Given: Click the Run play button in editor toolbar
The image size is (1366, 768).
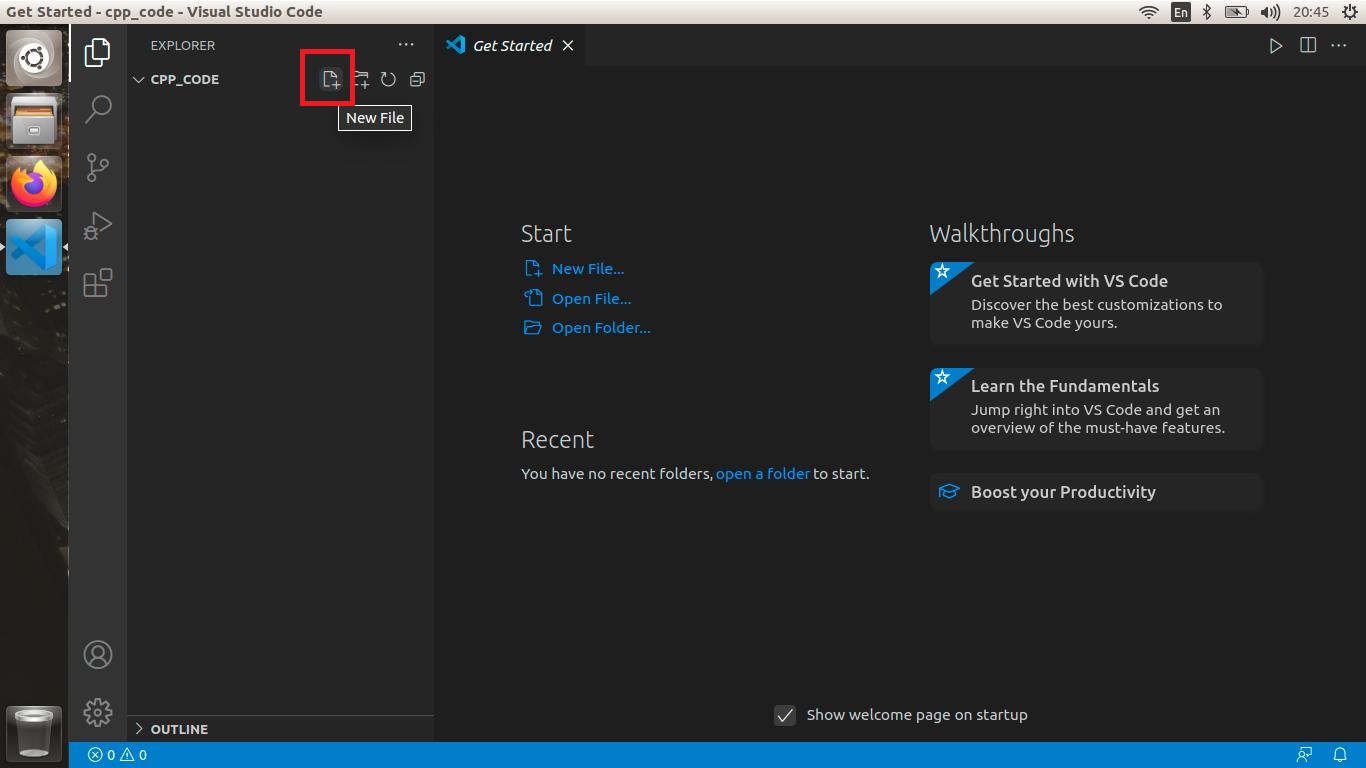Looking at the screenshot, I should tap(1276, 46).
